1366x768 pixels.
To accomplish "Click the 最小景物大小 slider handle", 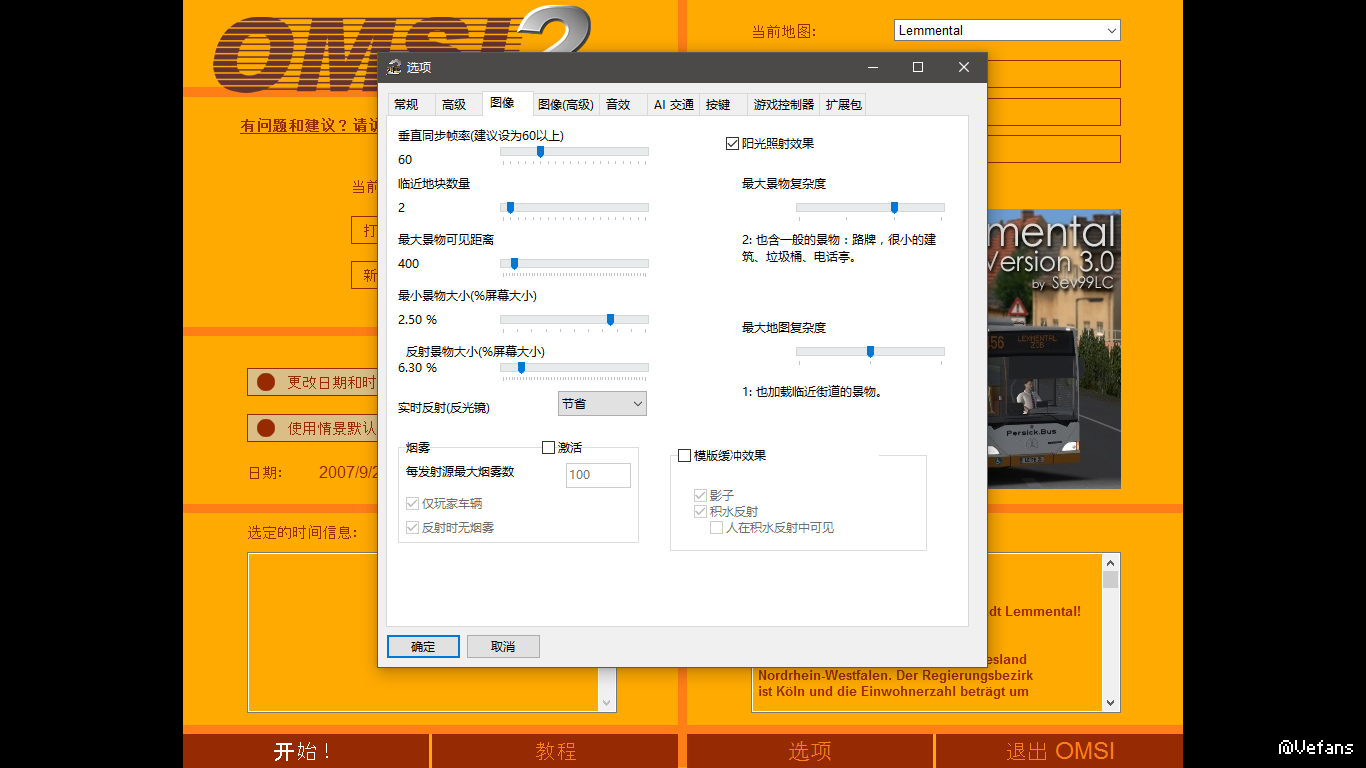I will (x=610, y=320).
